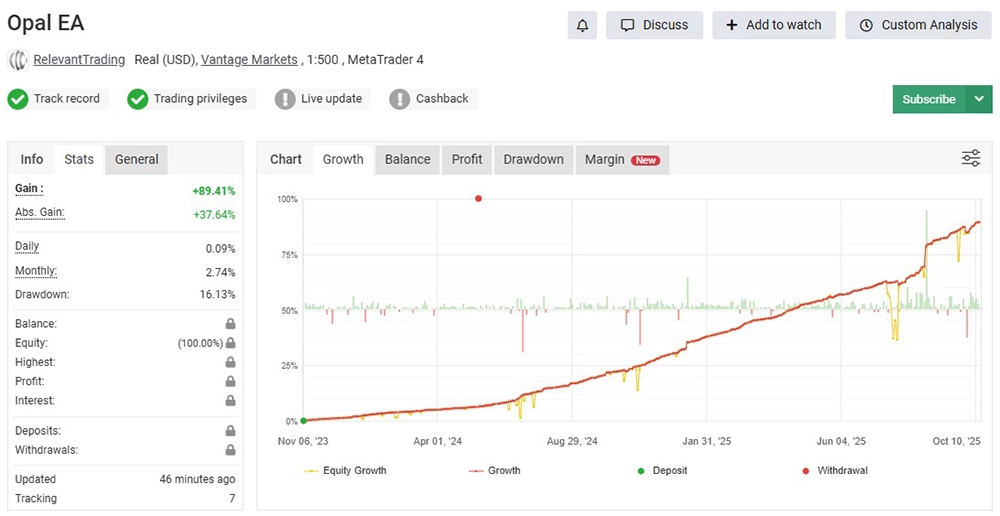Click the bell notification icon
Viewport: 1000px width, 516px height.
coord(582,25)
